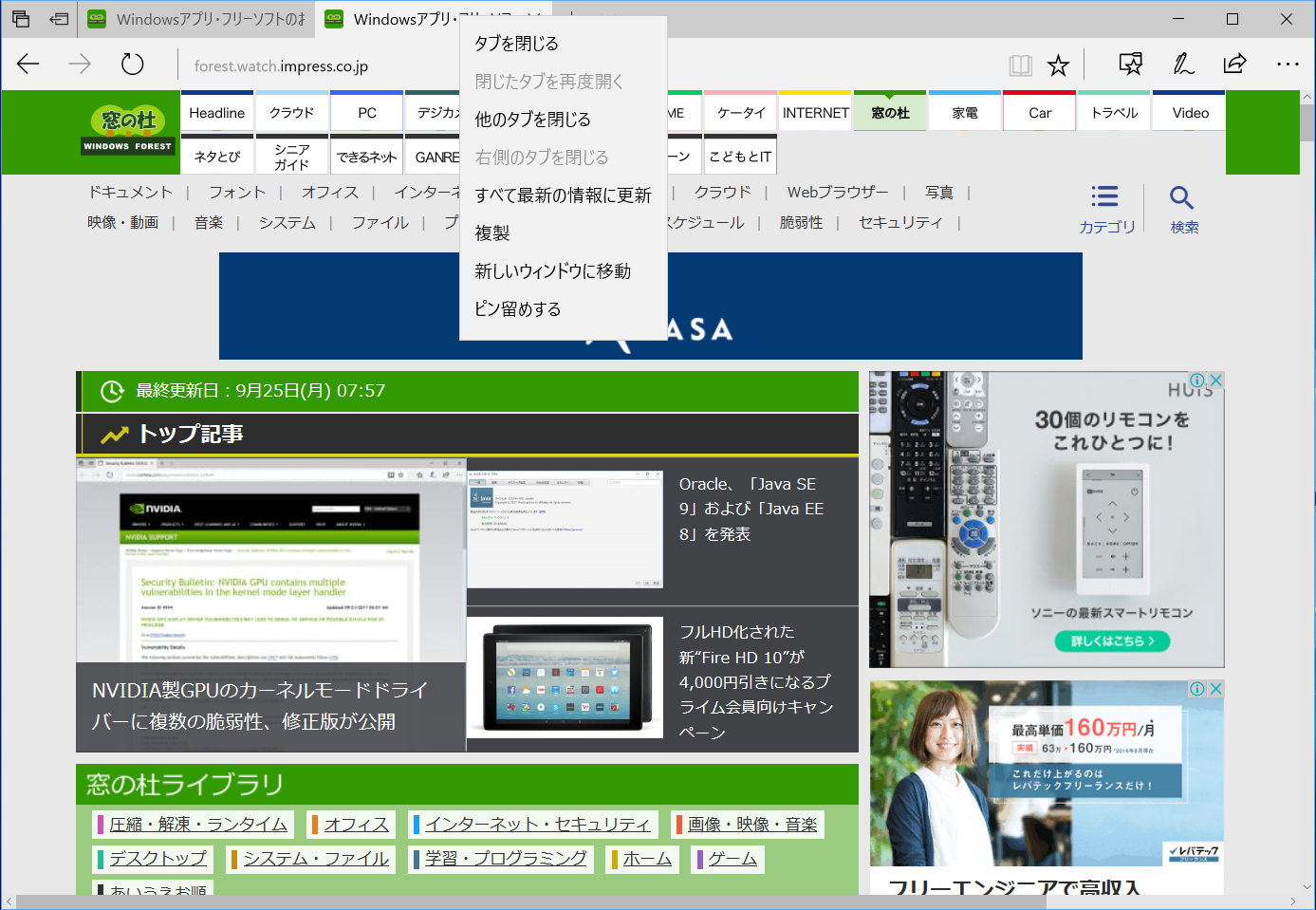Image resolution: width=1316 pixels, height=910 pixels.
Task: Select 複製 to duplicate the tab
Action: point(493,232)
